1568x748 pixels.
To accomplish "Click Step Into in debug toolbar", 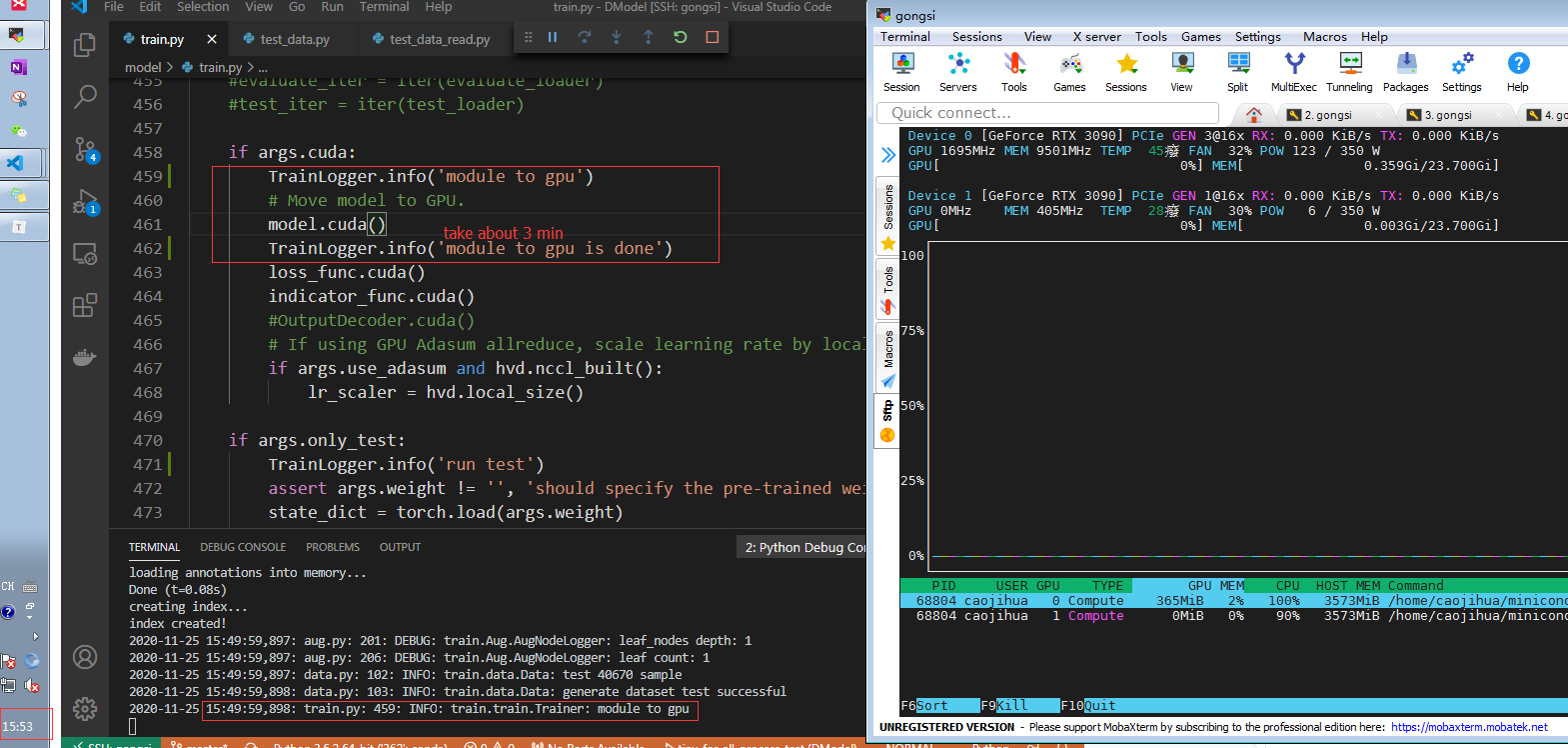I will [617, 38].
